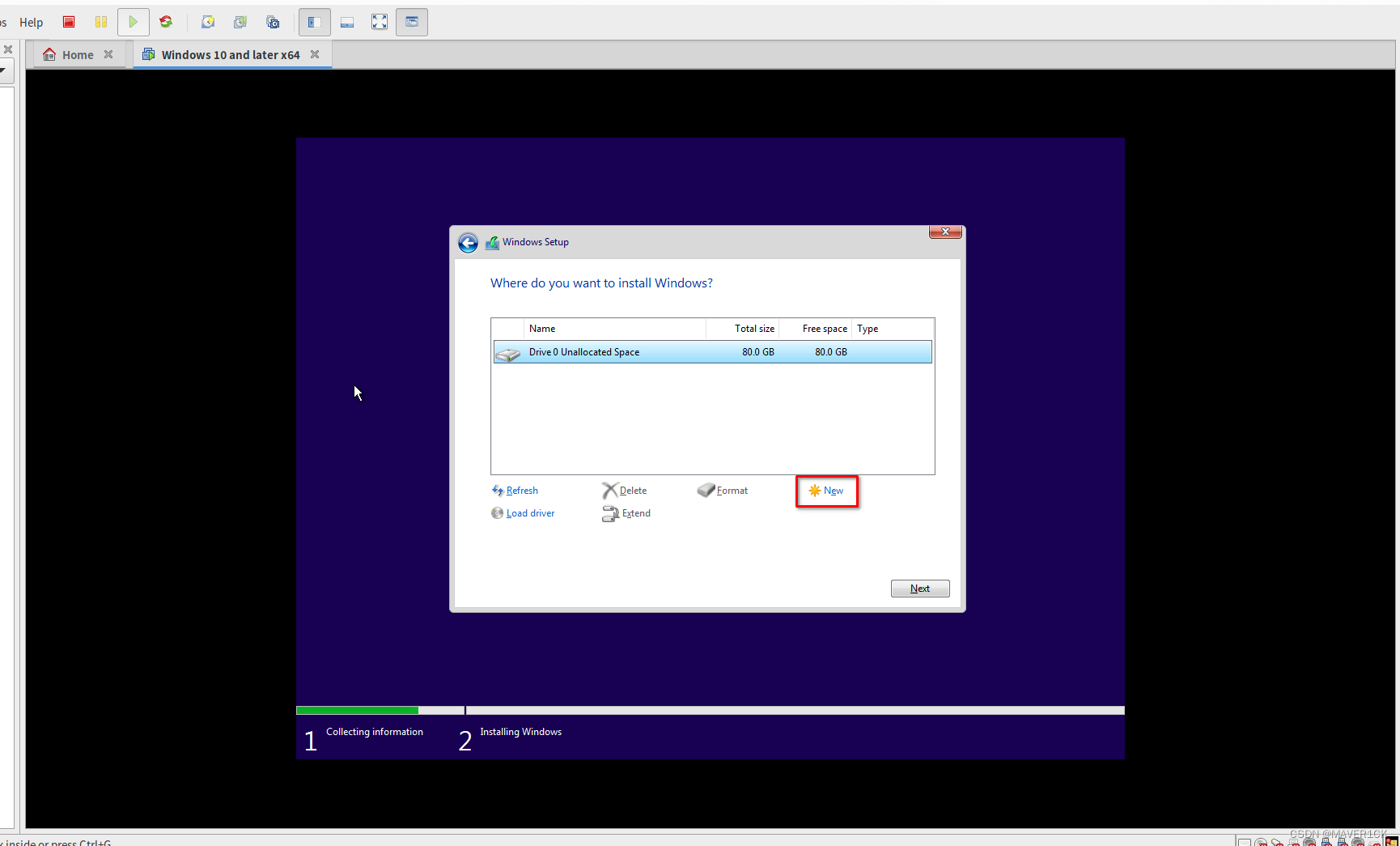The height and width of the screenshot is (846, 1400).
Task: Close the Home tab
Action: 108,54
